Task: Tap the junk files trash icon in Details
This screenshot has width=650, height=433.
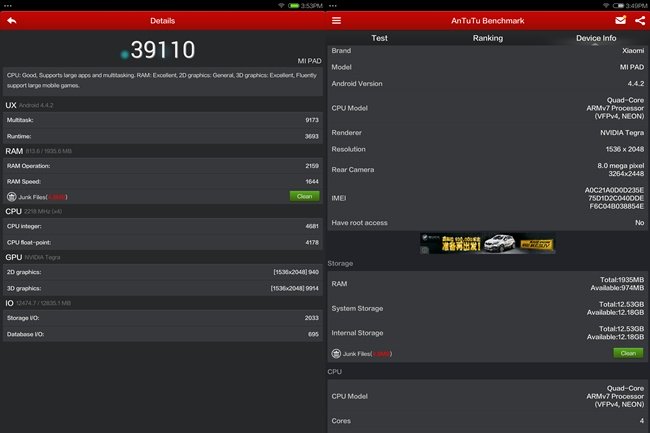Action: pyautogui.click(x=12, y=197)
